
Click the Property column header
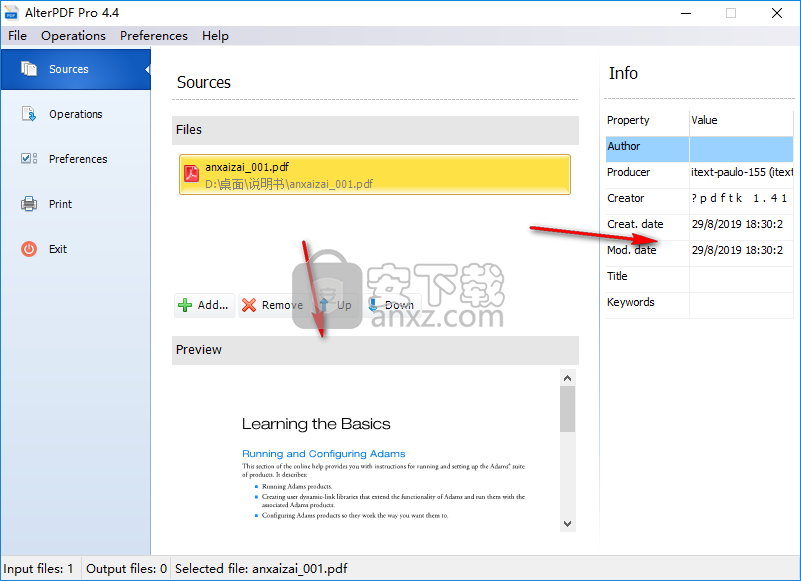(647, 121)
